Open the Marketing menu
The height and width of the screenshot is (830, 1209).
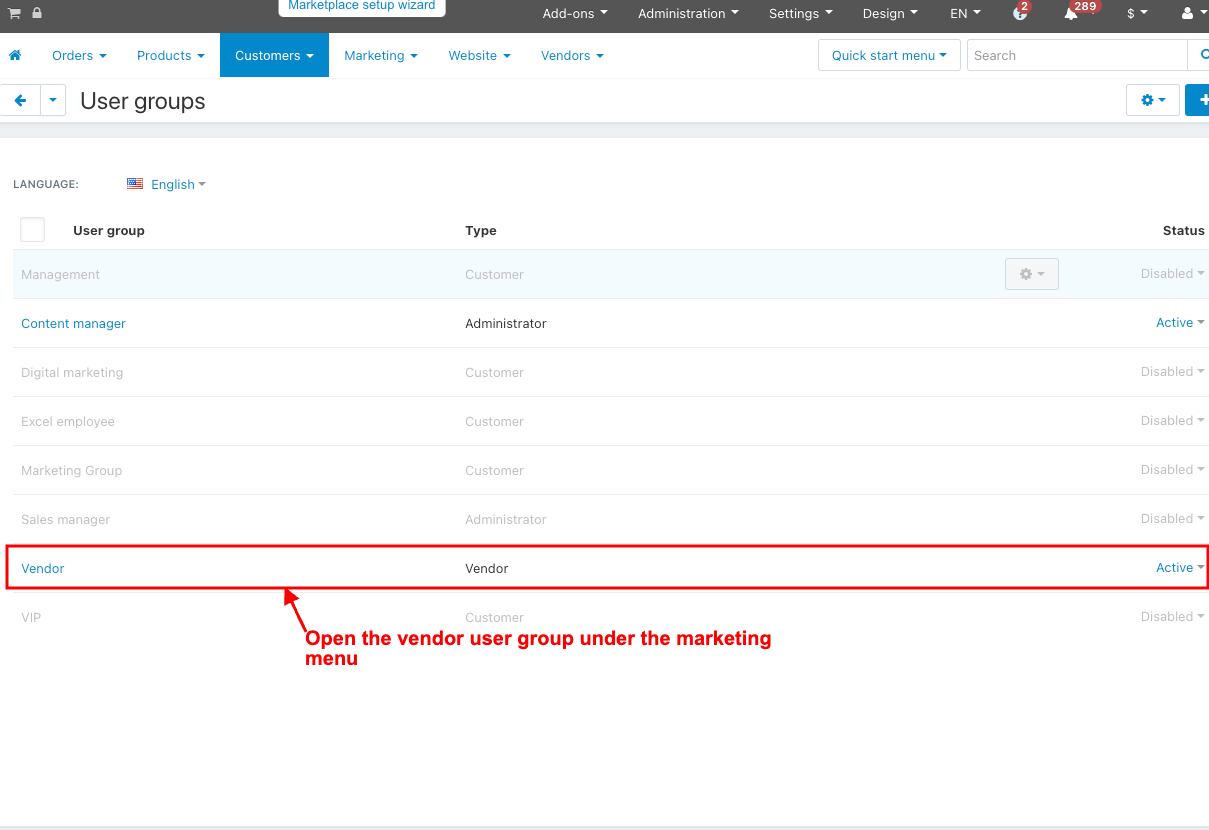pos(380,56)
